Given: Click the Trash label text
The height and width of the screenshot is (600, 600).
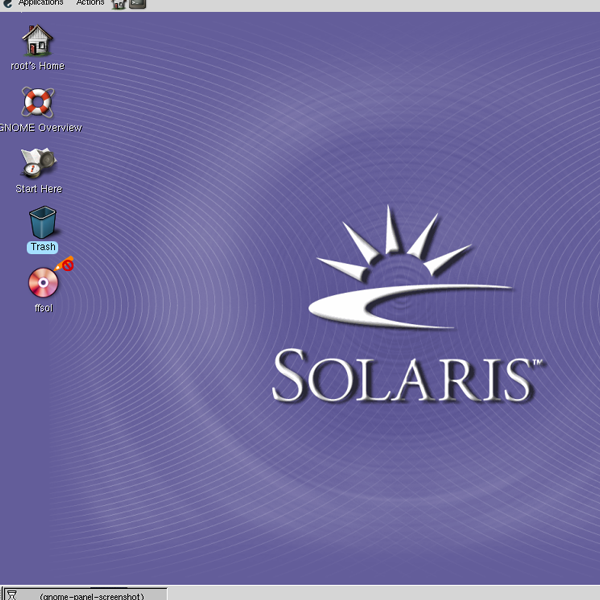Looking at the screenshot, I should (x=43, y=247).
